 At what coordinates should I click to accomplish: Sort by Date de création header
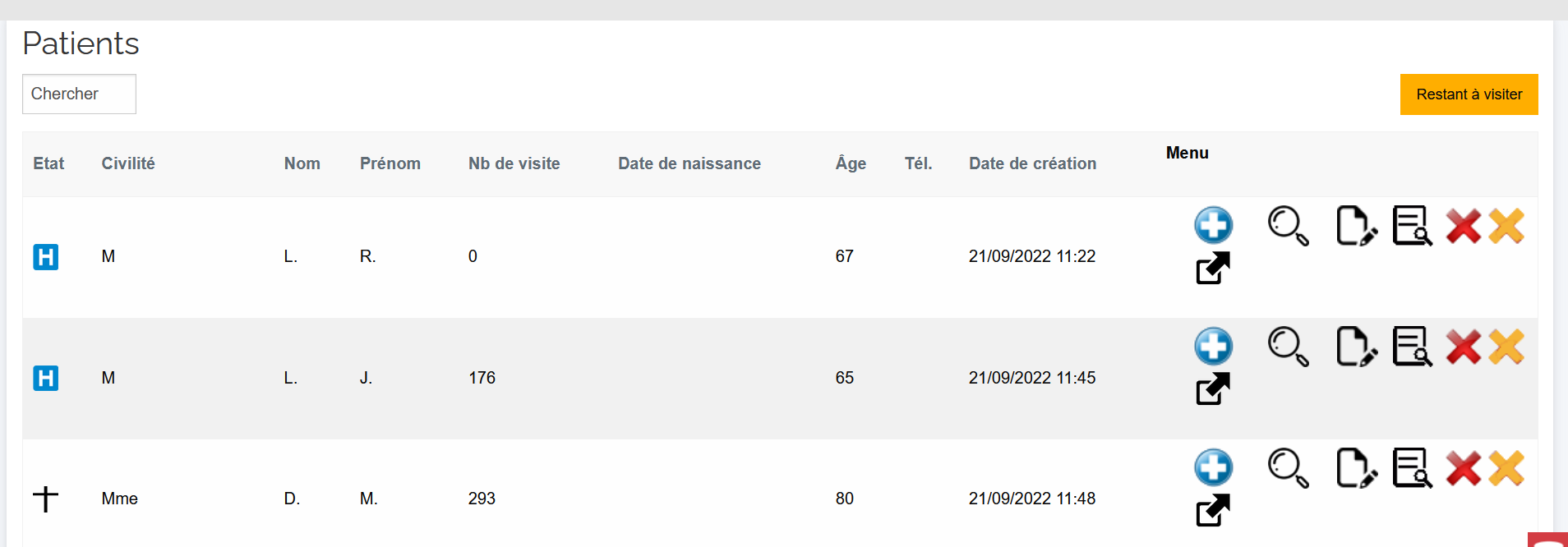(x=1032, y=163)
